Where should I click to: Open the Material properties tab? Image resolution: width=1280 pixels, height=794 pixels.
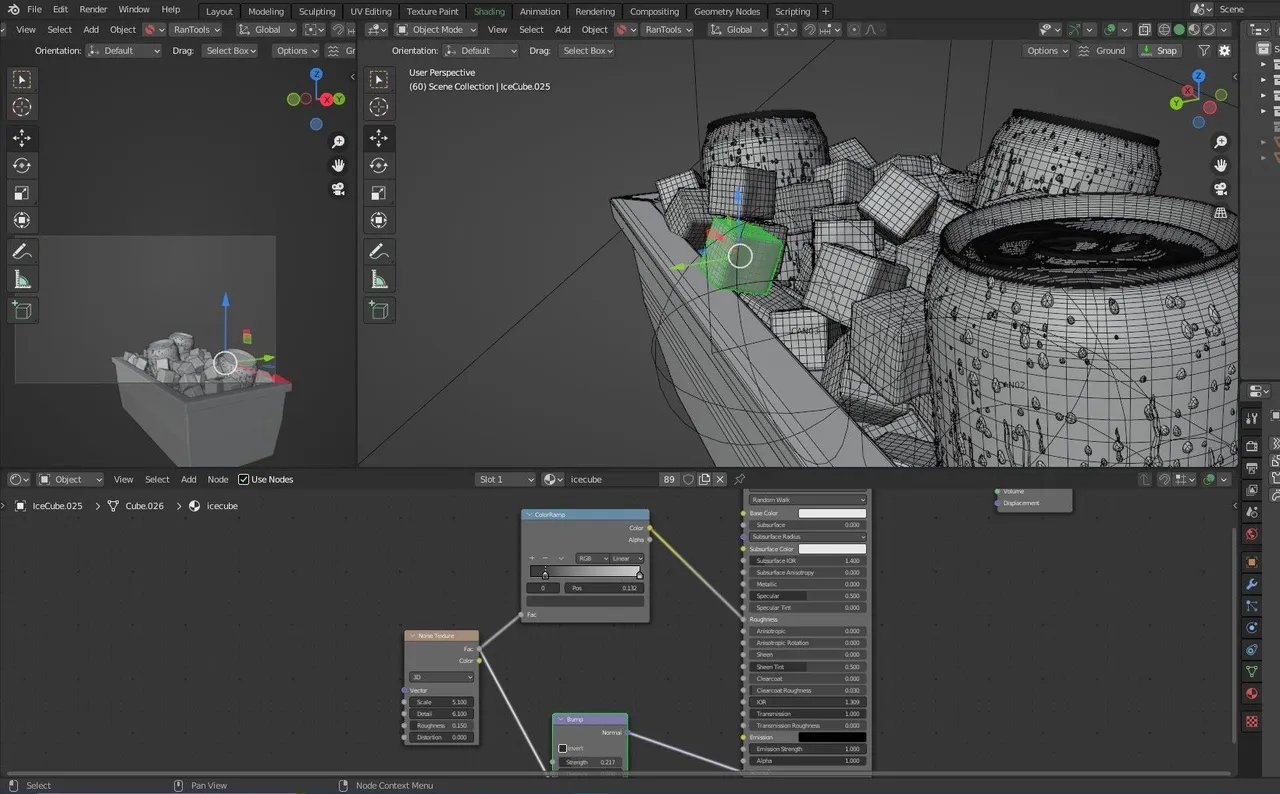pyautogui.click(x=1251, y=694)
